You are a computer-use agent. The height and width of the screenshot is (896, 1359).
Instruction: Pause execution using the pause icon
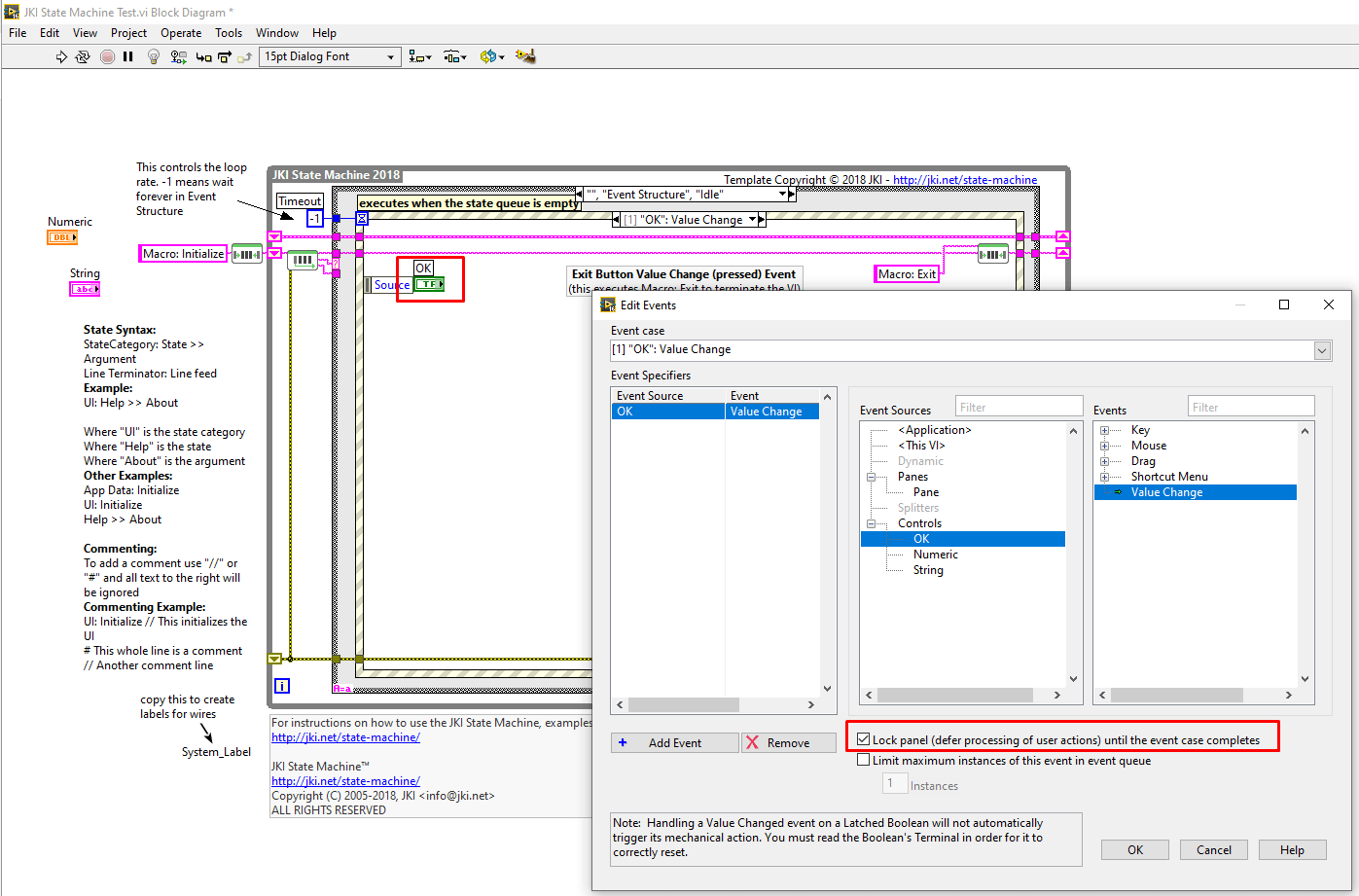tap(127, 56)
